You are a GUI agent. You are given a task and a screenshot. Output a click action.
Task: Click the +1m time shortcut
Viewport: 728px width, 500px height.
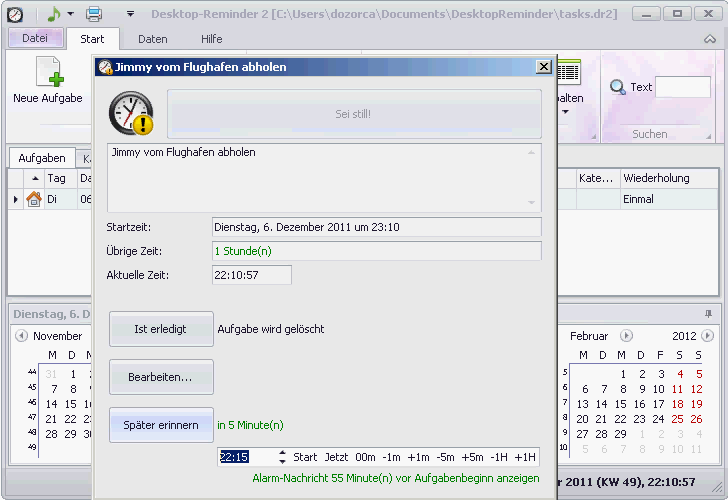tap(418, 457)
